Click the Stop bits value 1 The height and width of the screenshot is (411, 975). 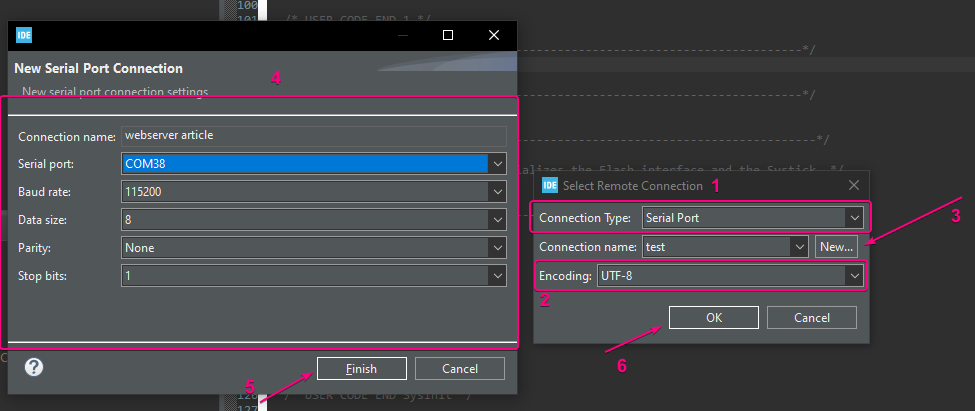tap(128, 275)
